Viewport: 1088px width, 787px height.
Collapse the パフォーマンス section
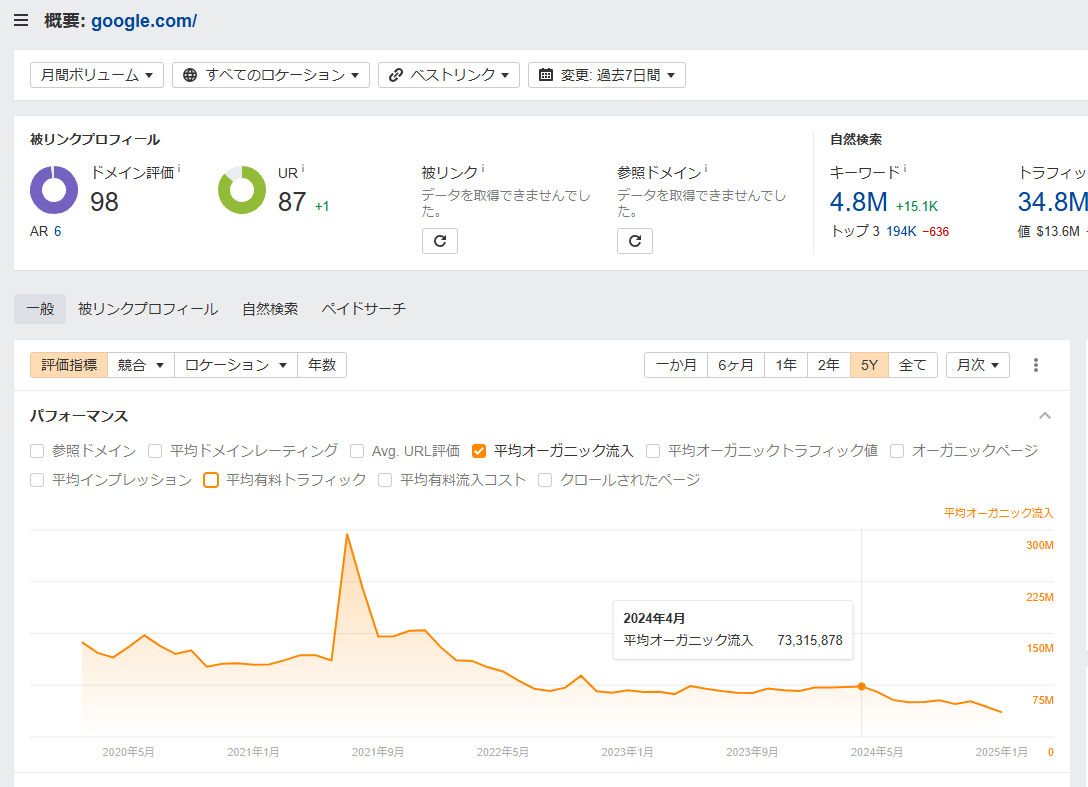pos(1045,416)
